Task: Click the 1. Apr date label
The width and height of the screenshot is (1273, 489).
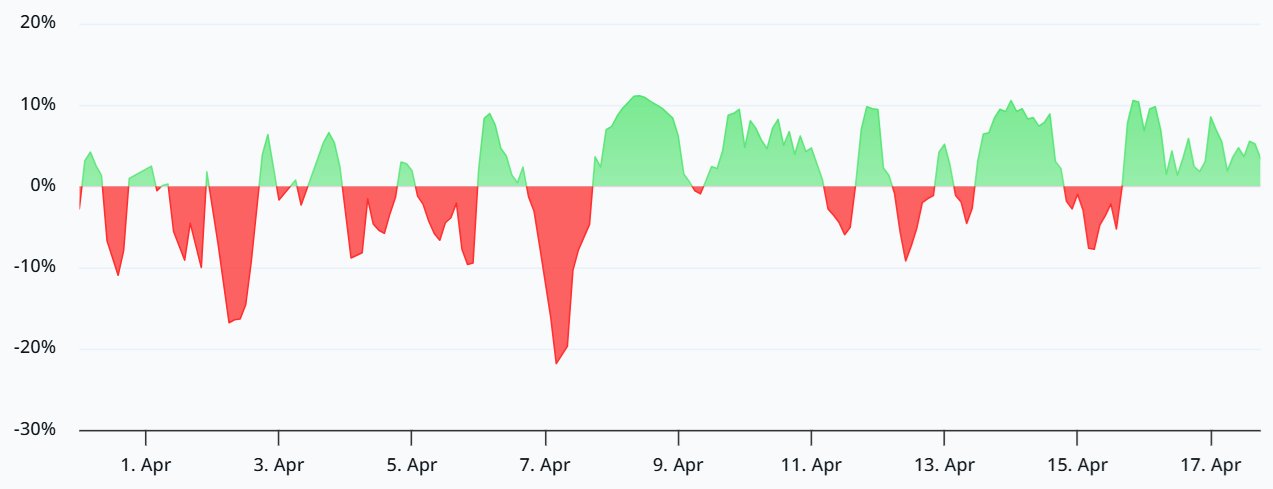Action: click(x=146, y=465)
